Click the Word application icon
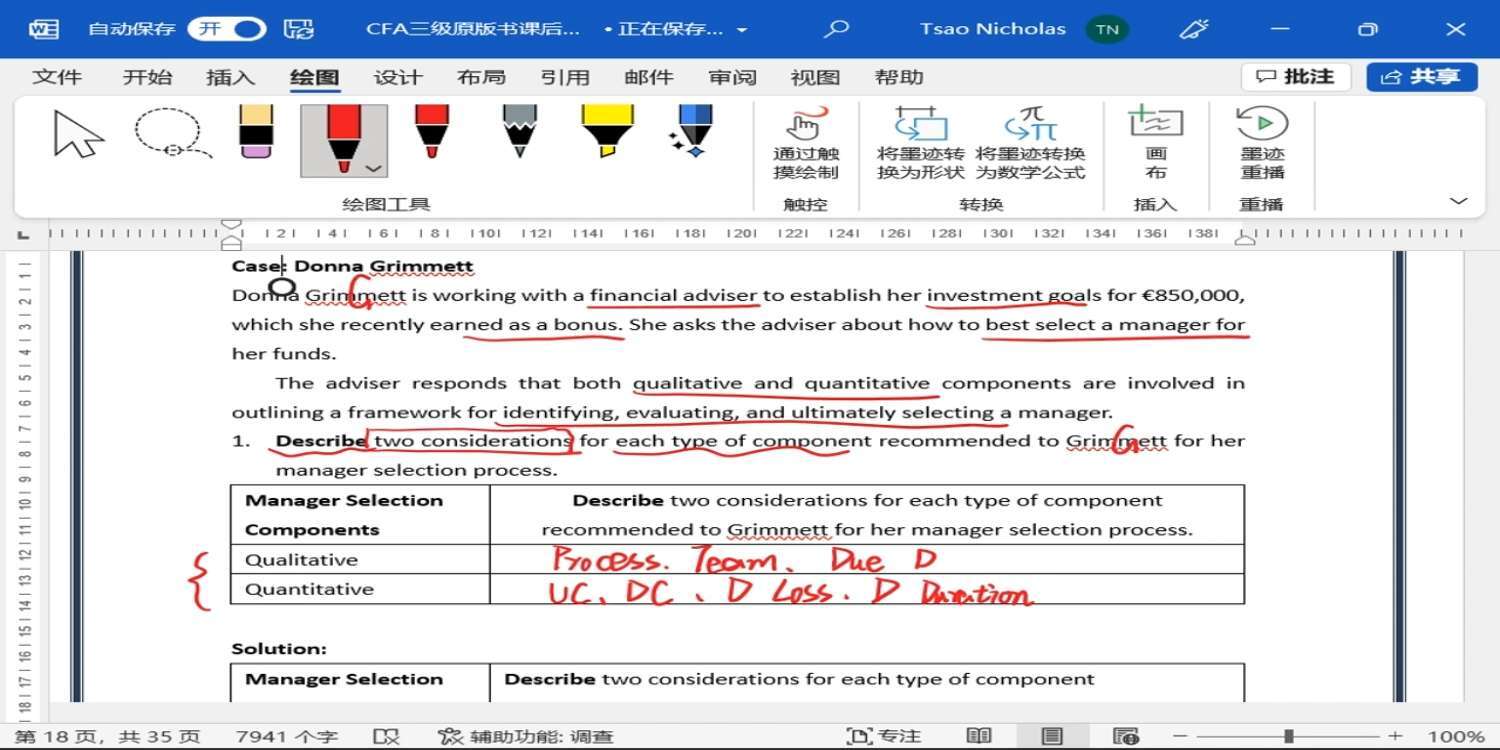The image size is (1500, 750). 44,29
